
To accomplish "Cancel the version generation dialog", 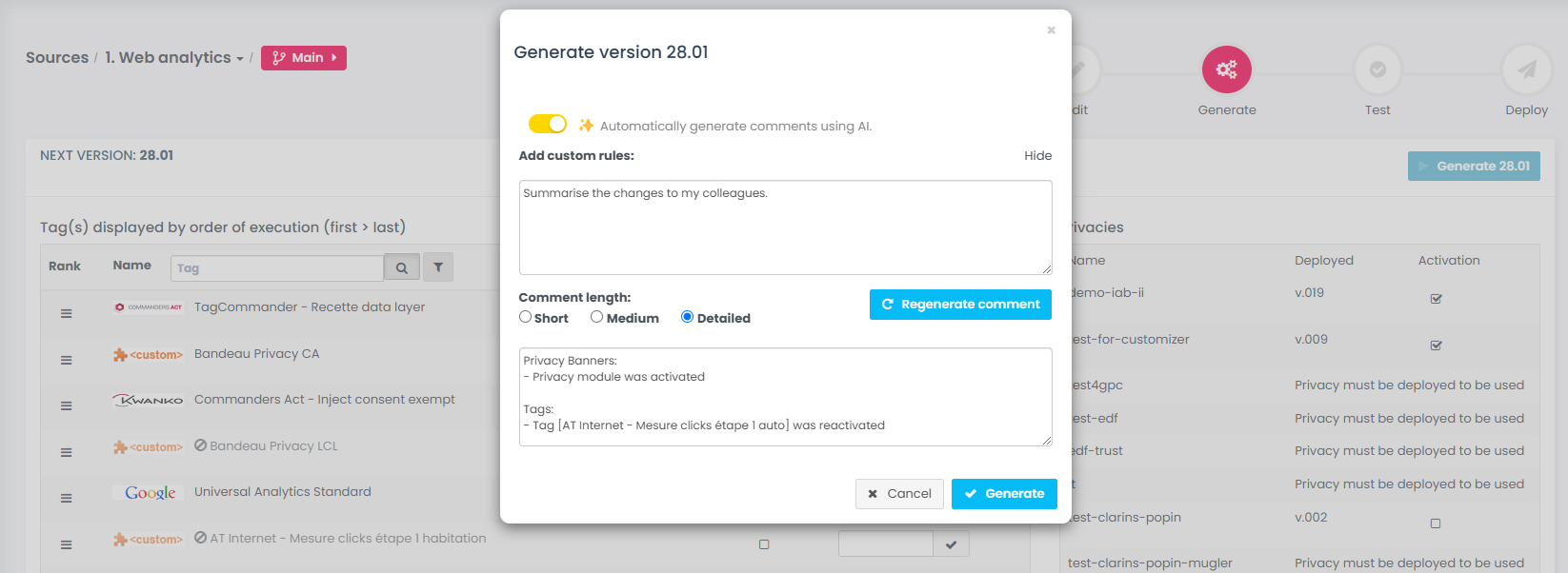I will (x=899, y=494).
